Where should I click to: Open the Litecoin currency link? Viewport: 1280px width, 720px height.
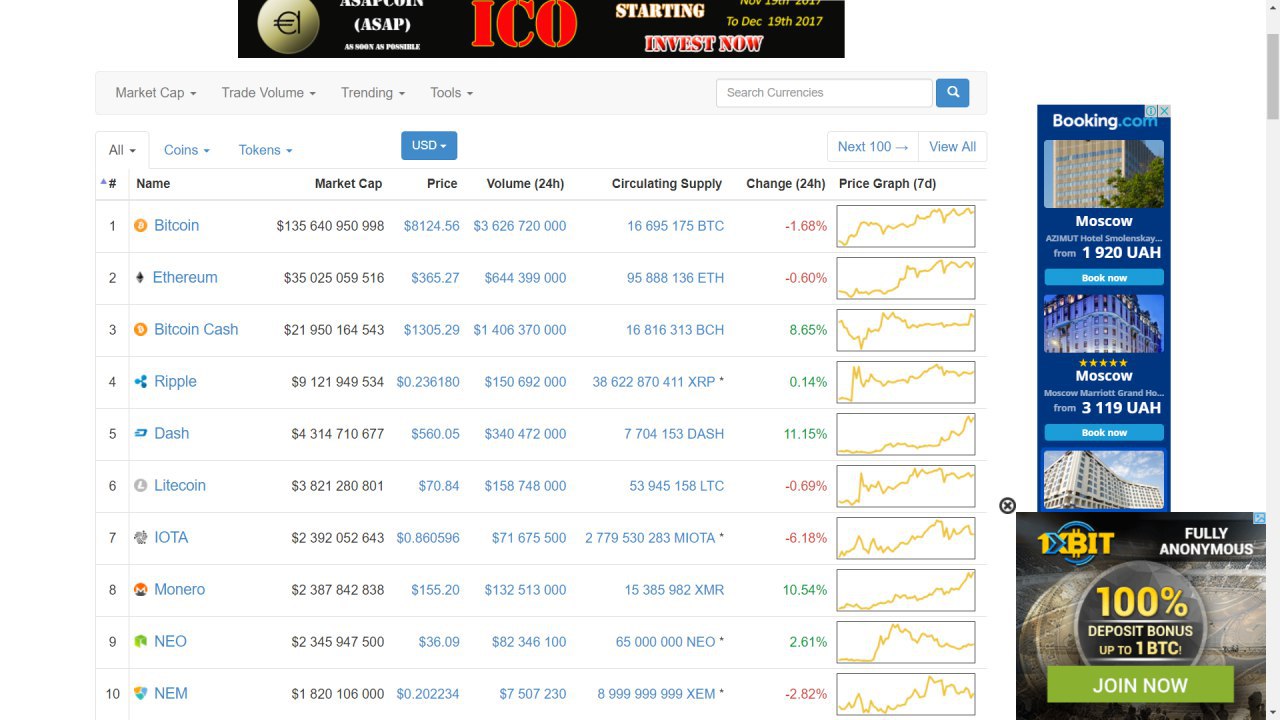click(180, 486)
